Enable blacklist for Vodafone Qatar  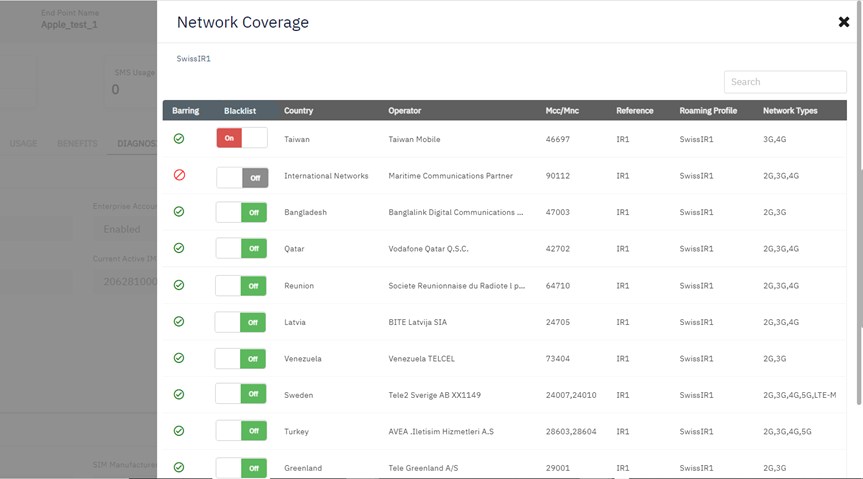tap(241, 248)
